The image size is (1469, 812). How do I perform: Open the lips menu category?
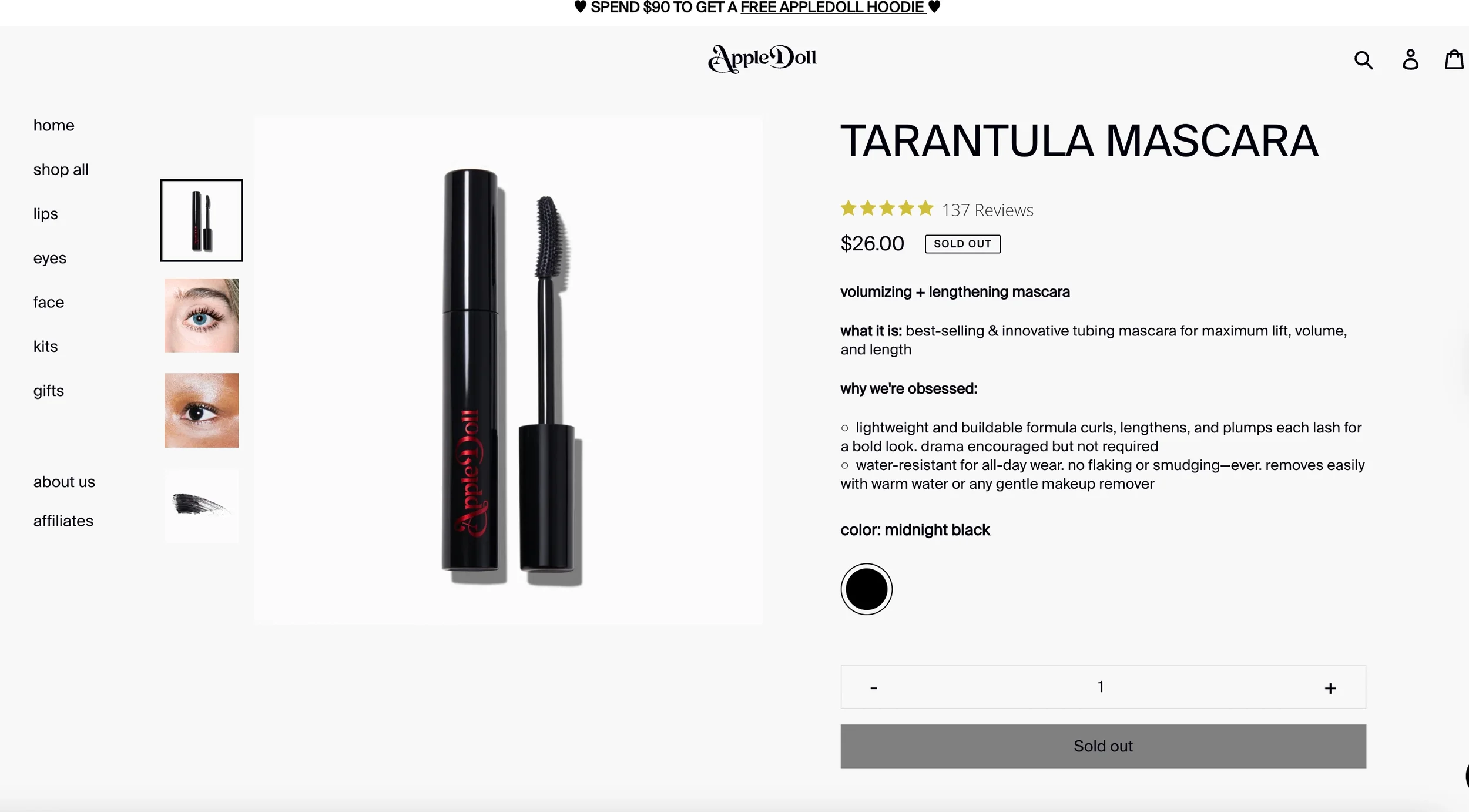(x=46, y=214)
